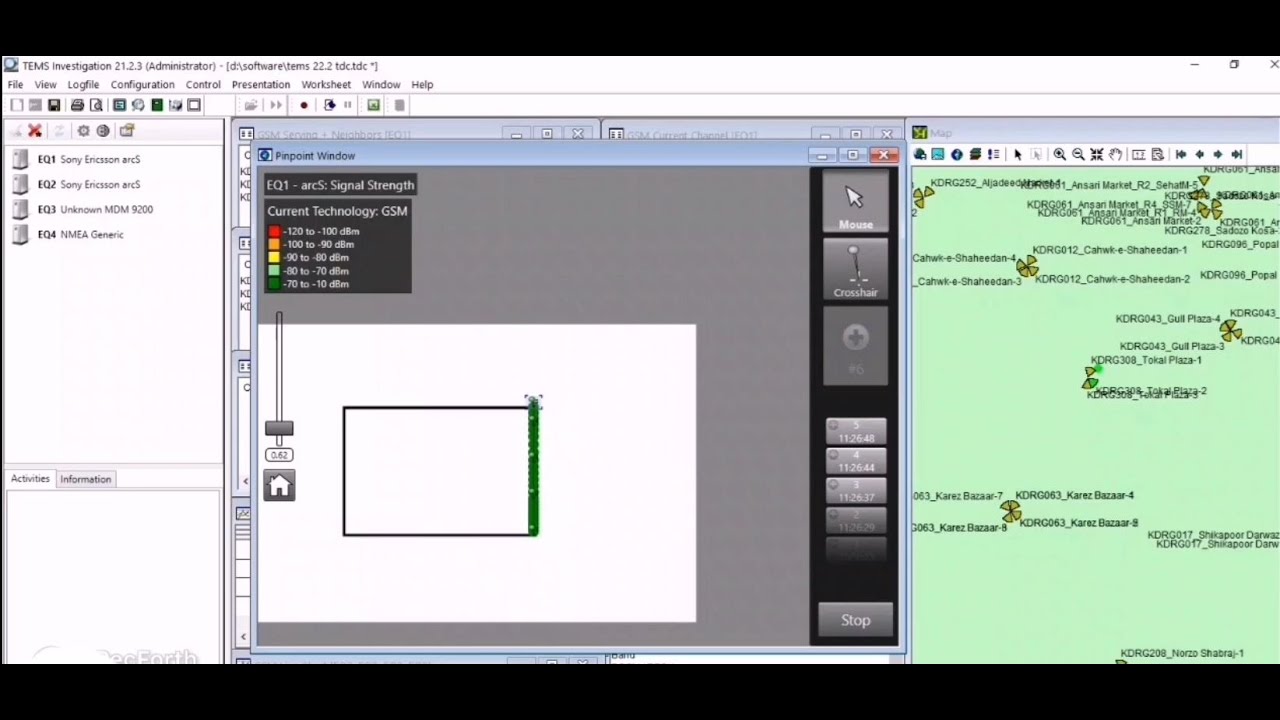The height and width of the screenshot is (720, 1280).
Task: Click the KDRG063_Karez Bazaar-4 label on map
Action: (x=1074, y=495)
